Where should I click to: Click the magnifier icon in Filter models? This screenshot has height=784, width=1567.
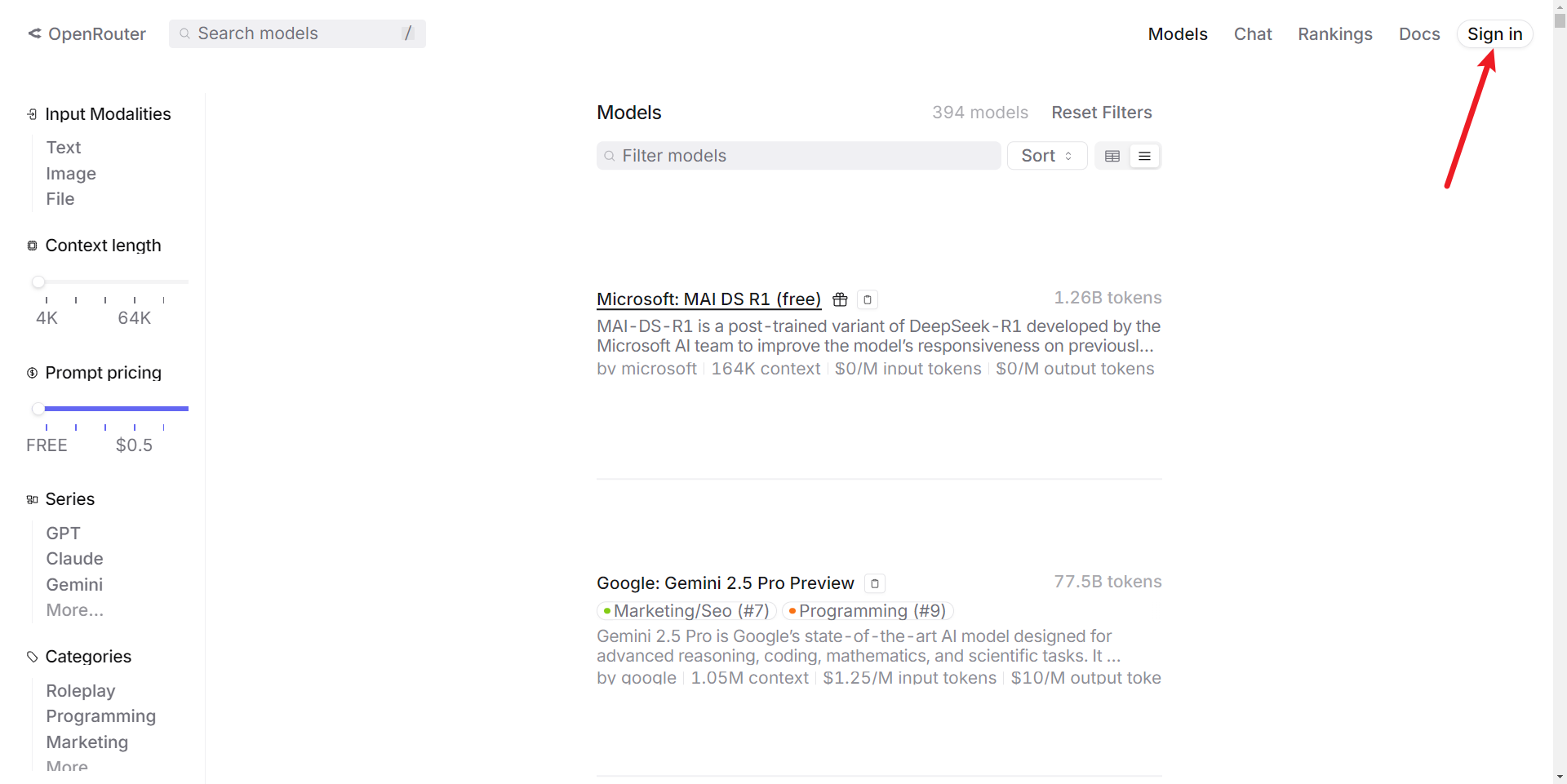(x=610, y=156)
